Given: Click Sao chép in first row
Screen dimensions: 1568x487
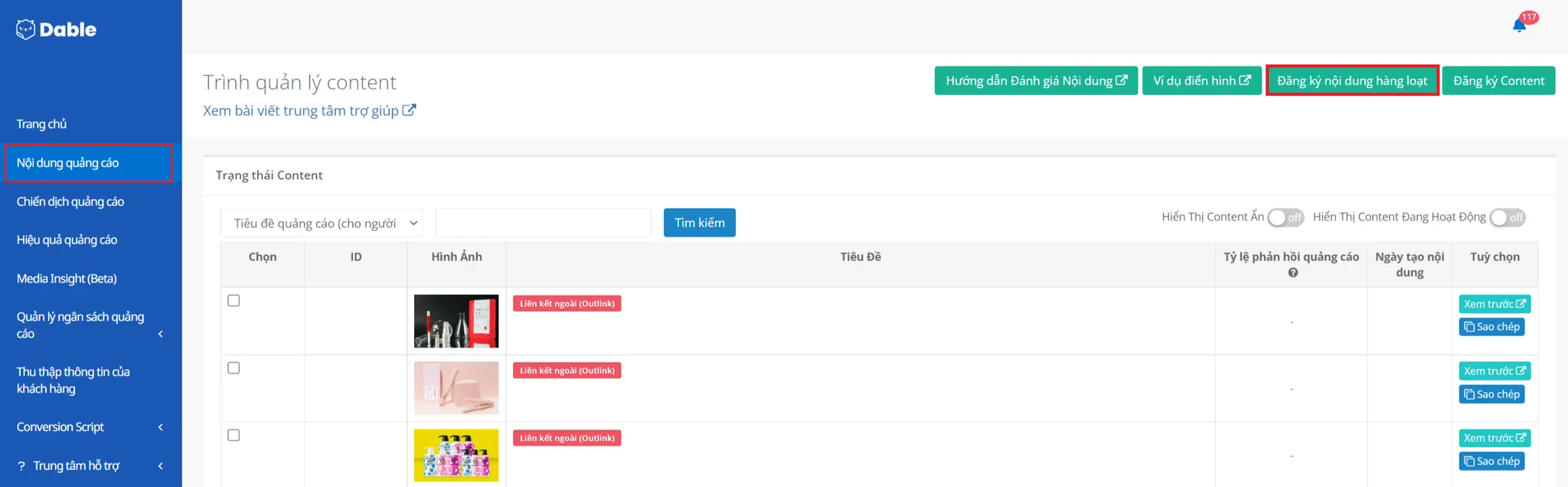Looking at the screenshot, I should 1491,327.
